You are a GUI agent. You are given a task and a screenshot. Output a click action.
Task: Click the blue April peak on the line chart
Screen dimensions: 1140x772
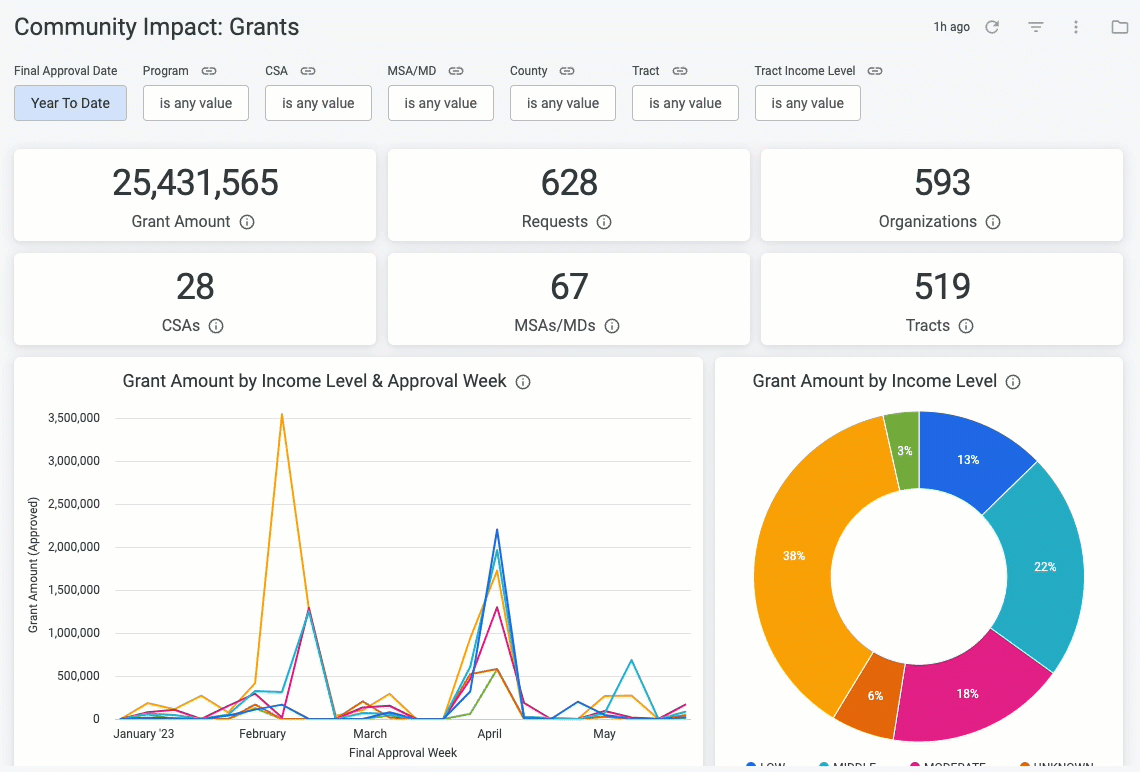497,531
